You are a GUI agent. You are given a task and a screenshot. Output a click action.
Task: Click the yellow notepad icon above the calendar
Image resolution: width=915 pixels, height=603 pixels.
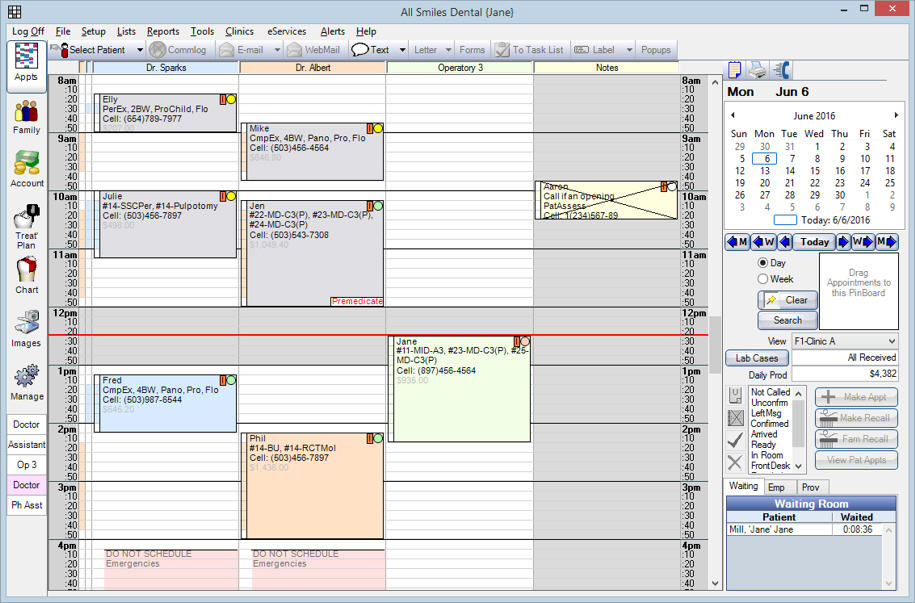pos(734,70)
